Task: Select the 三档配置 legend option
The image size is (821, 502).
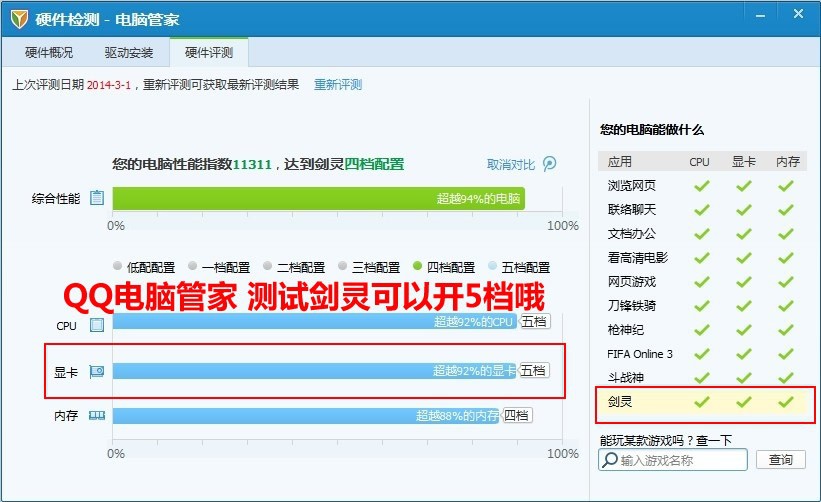Action: point(369,267)
